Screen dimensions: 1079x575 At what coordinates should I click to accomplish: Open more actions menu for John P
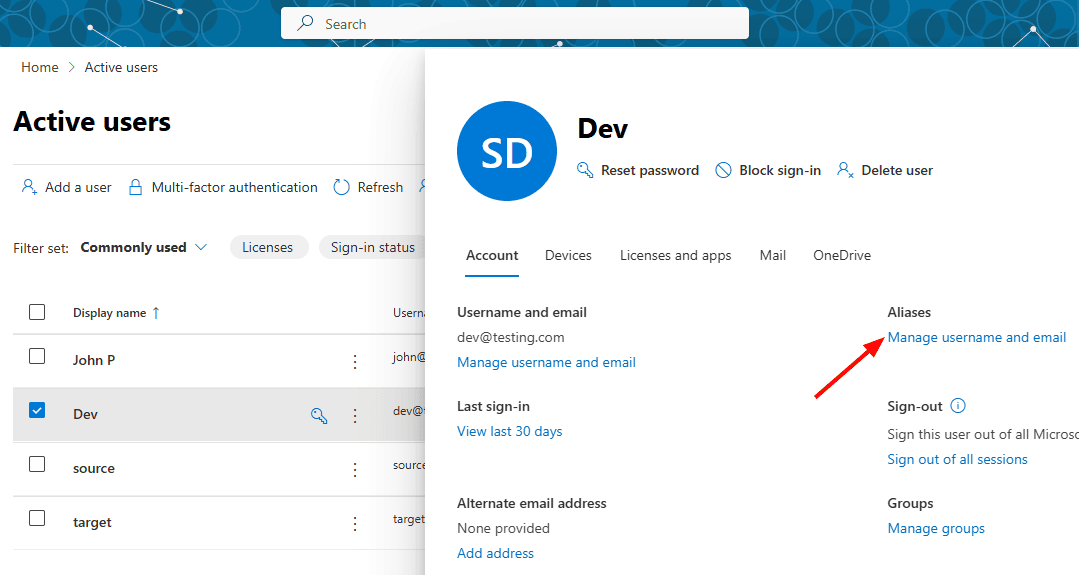point(355,361)
